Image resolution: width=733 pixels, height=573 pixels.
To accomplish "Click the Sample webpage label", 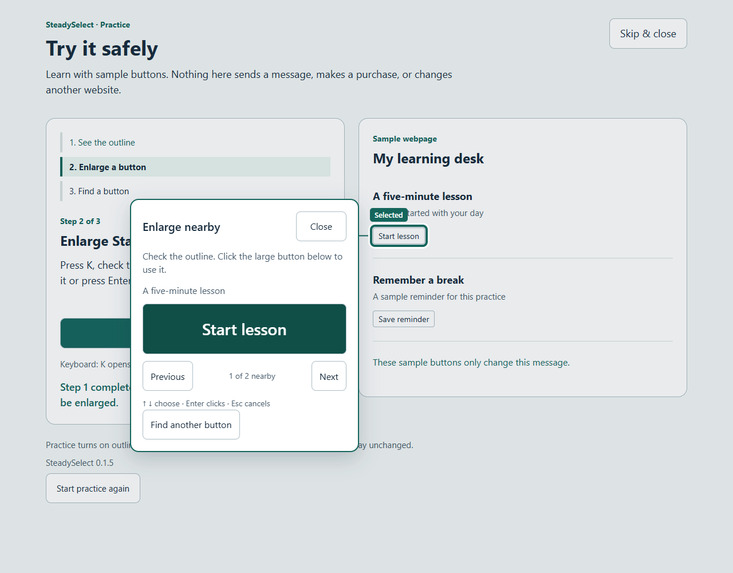I will pyautogui.click(x=405, y=139).
